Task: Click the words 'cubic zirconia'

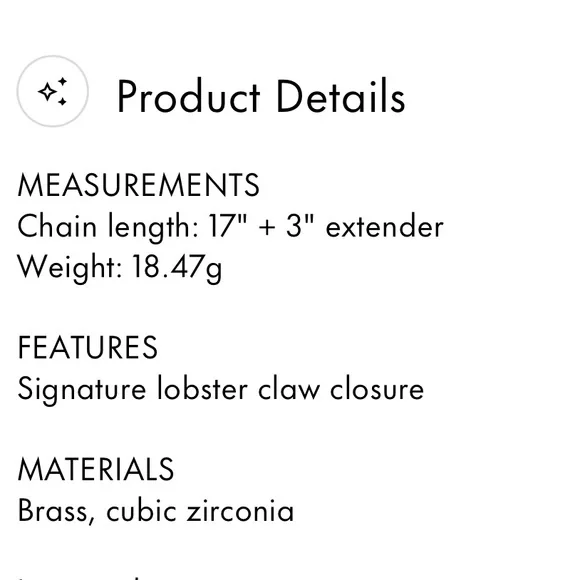Action: [x=200, y=511]
